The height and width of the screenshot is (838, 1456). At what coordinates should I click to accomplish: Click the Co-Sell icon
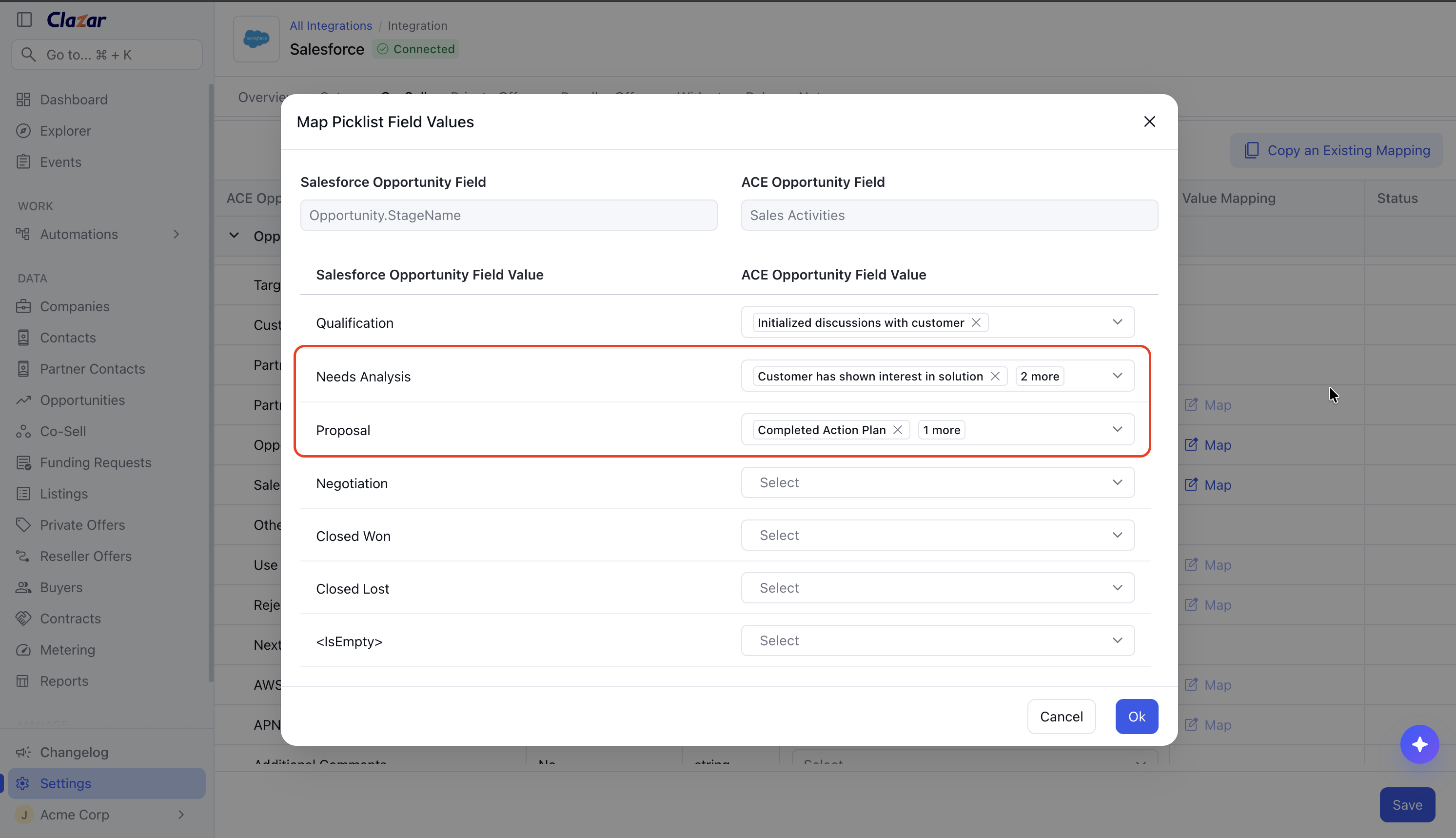pyautogui.click(x=23, y=431)
